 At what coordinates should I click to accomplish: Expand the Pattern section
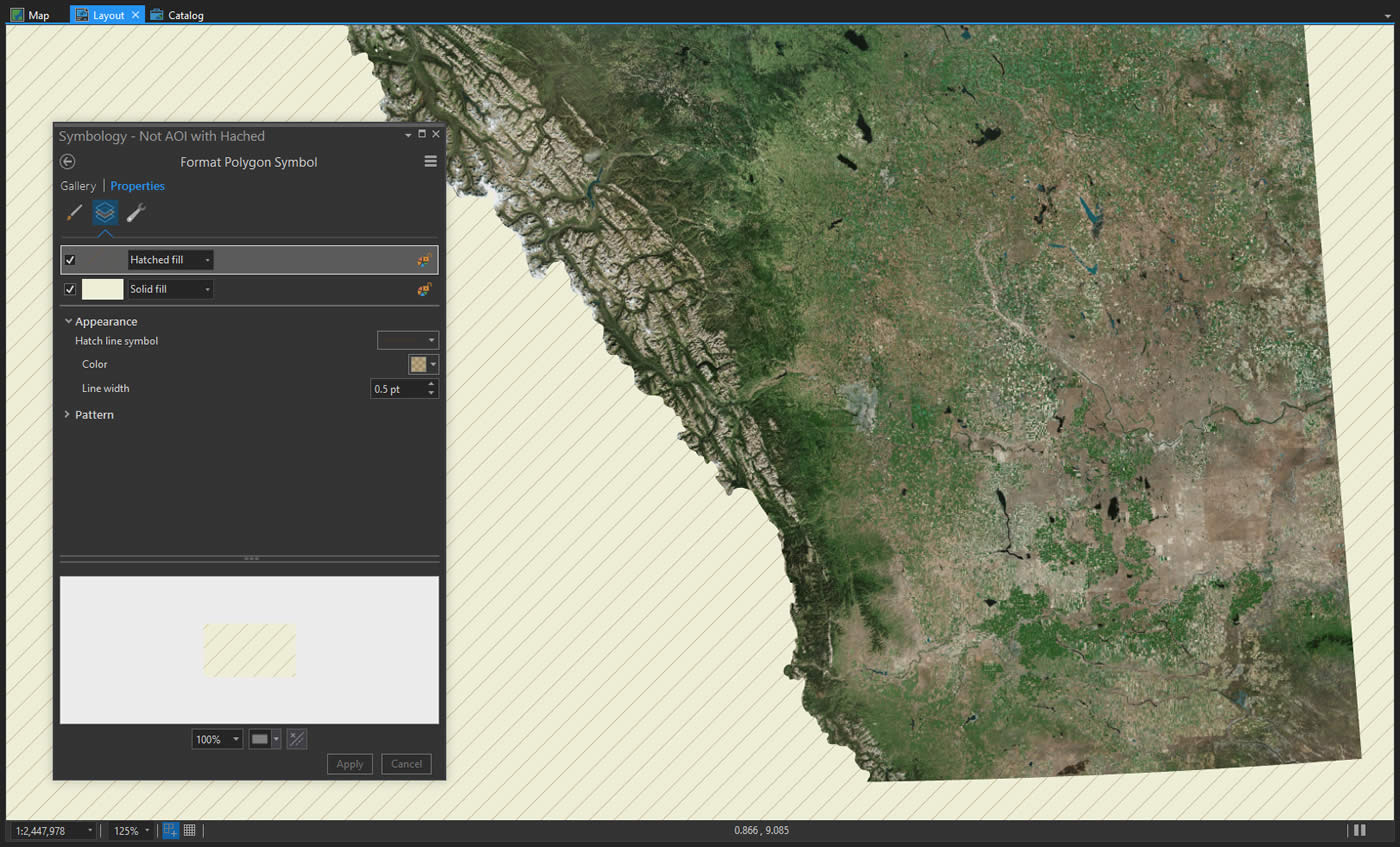tap(67, 414)
